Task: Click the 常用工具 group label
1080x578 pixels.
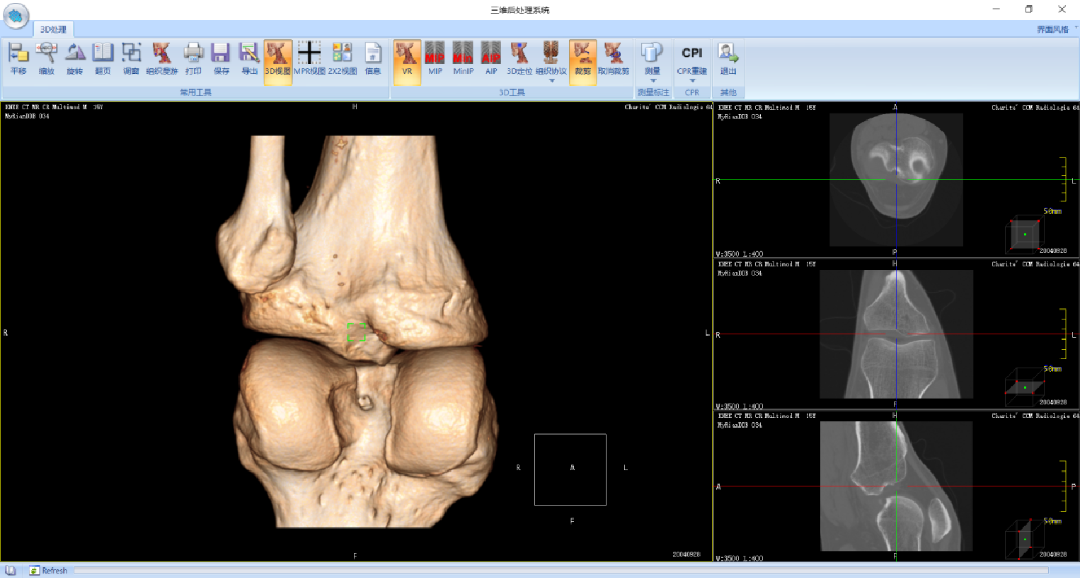Action: [x=196, y=92]
